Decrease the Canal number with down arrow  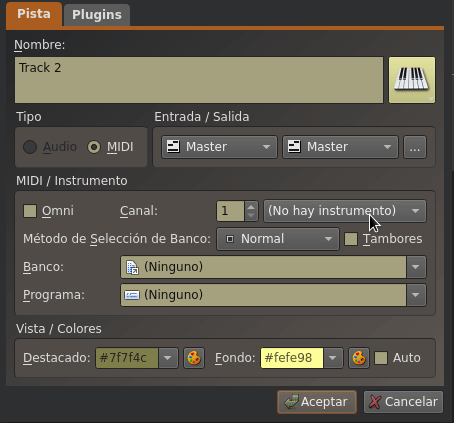251,216
